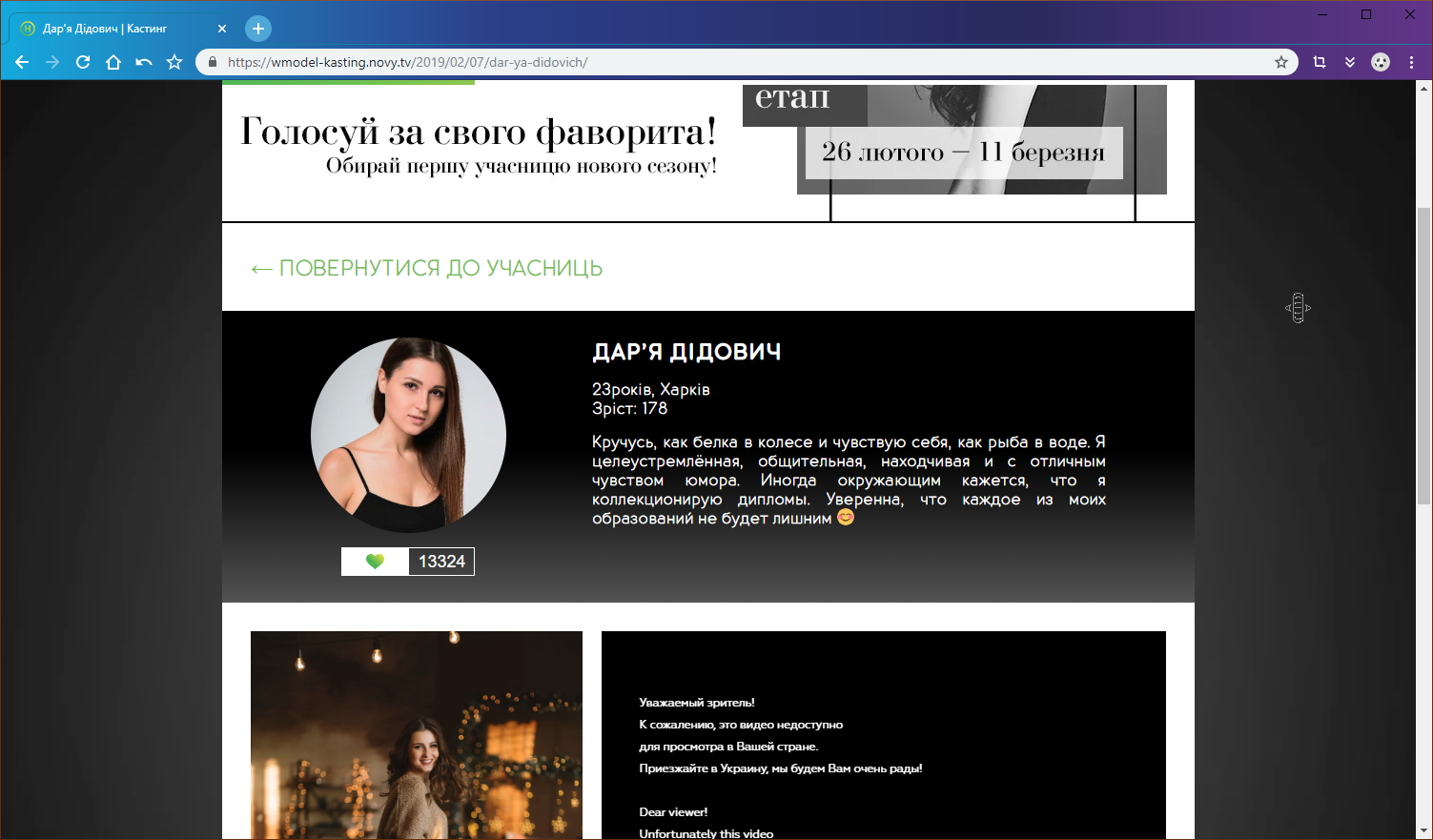Viewport: 1433px width, 840px height.
Task: Open bookmarks star icon left of address bar
Action: [x=174, y=62]
